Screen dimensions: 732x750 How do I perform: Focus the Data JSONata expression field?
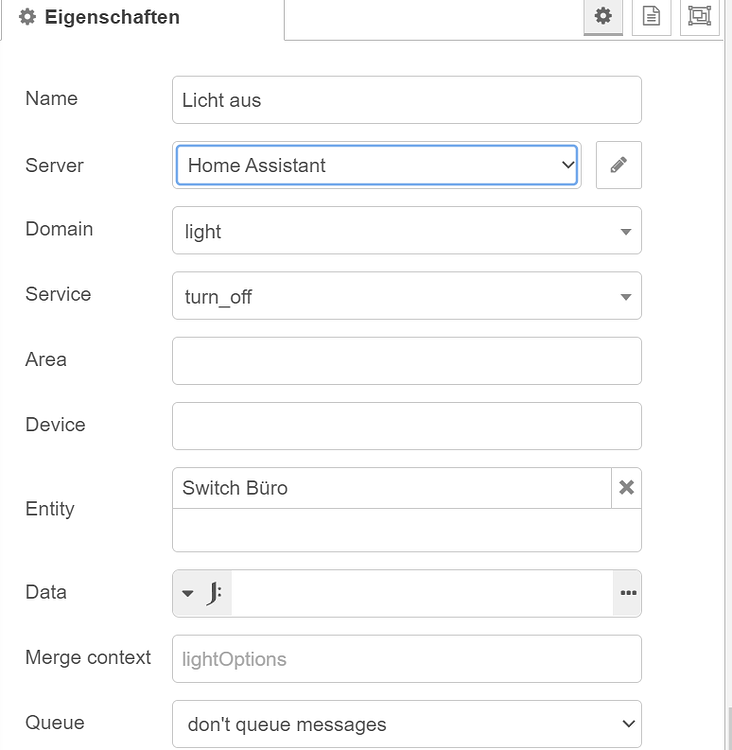421,593
